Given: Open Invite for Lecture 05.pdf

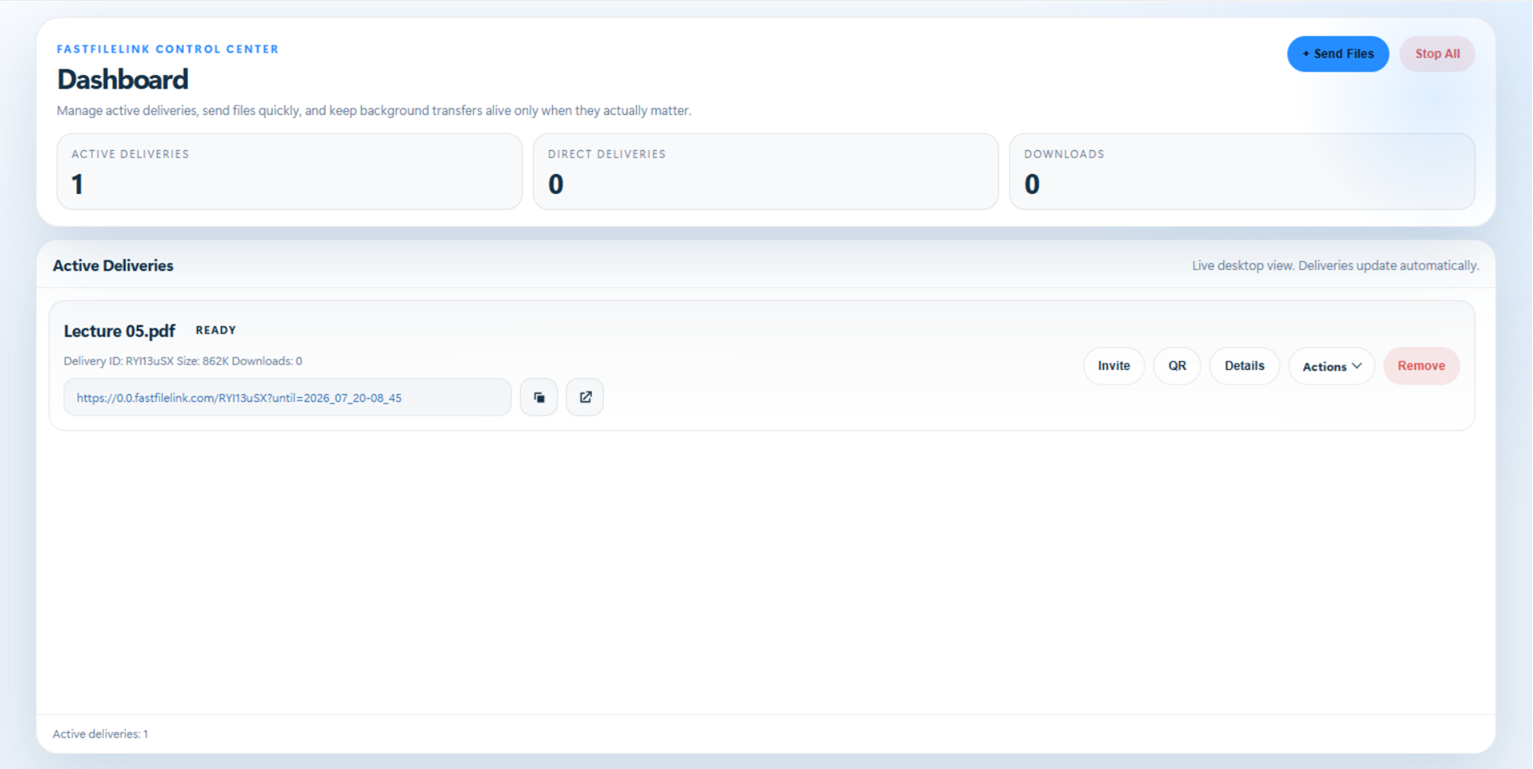Looking at the screenshot, I should point(1114,366).
